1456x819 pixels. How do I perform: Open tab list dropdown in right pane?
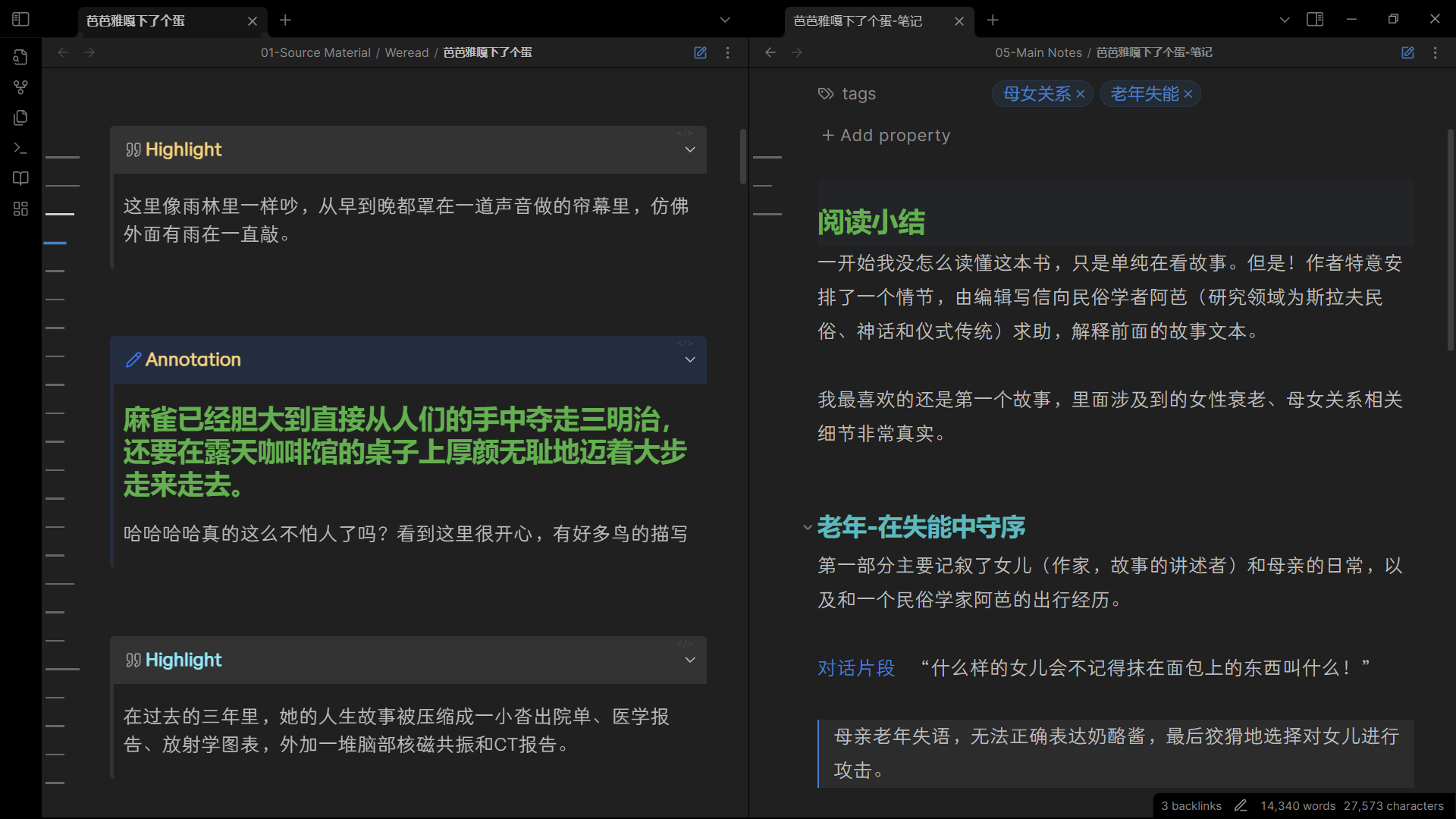pos(1285,20)
